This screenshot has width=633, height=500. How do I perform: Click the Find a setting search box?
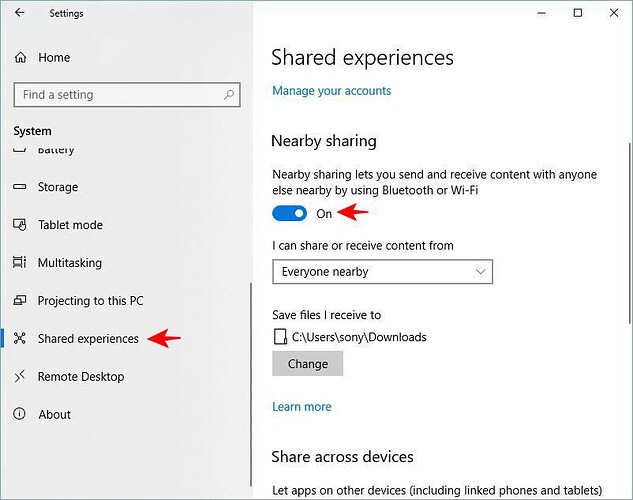coord(127,95)
